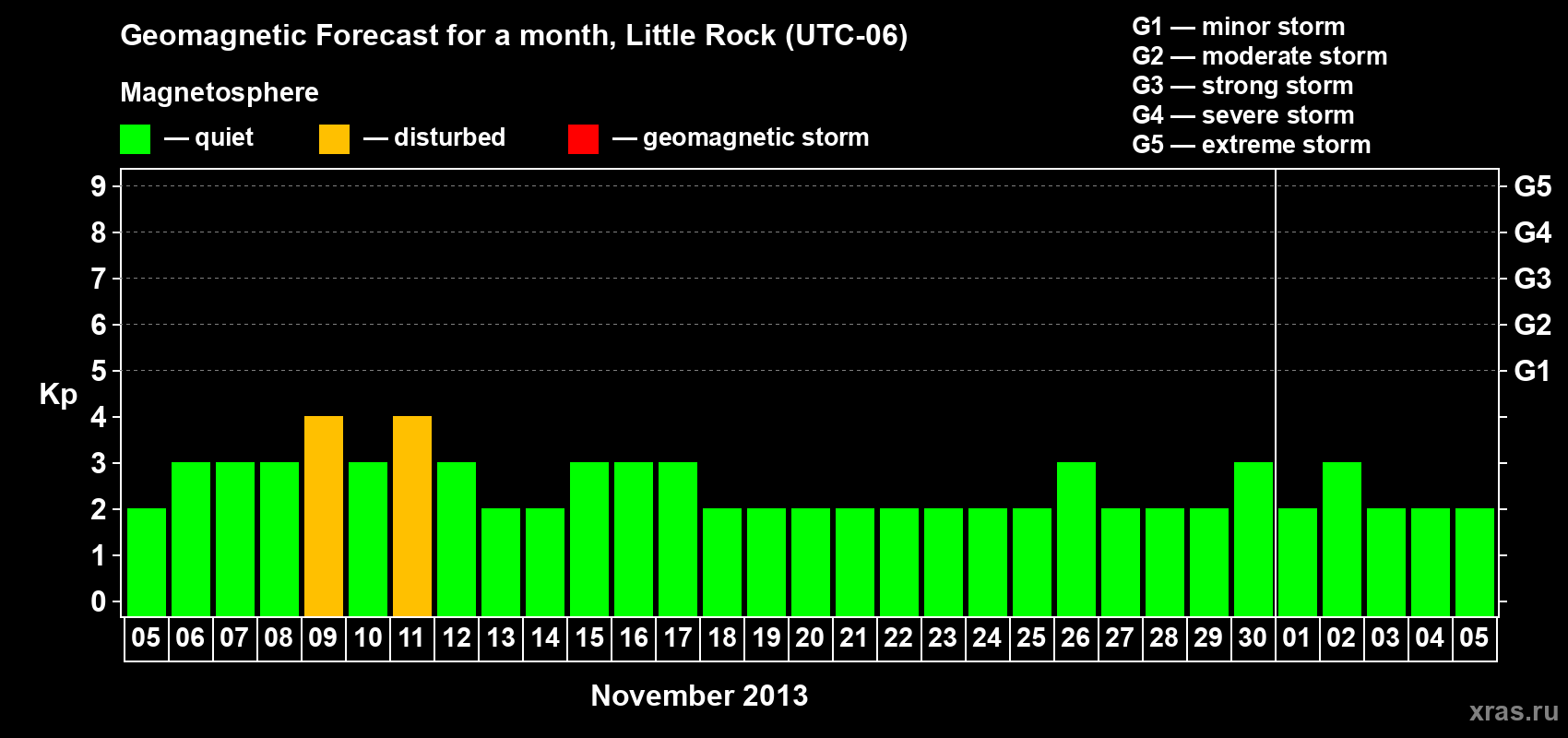Click the 'November 2013' axis label

[x=699, y=696]
